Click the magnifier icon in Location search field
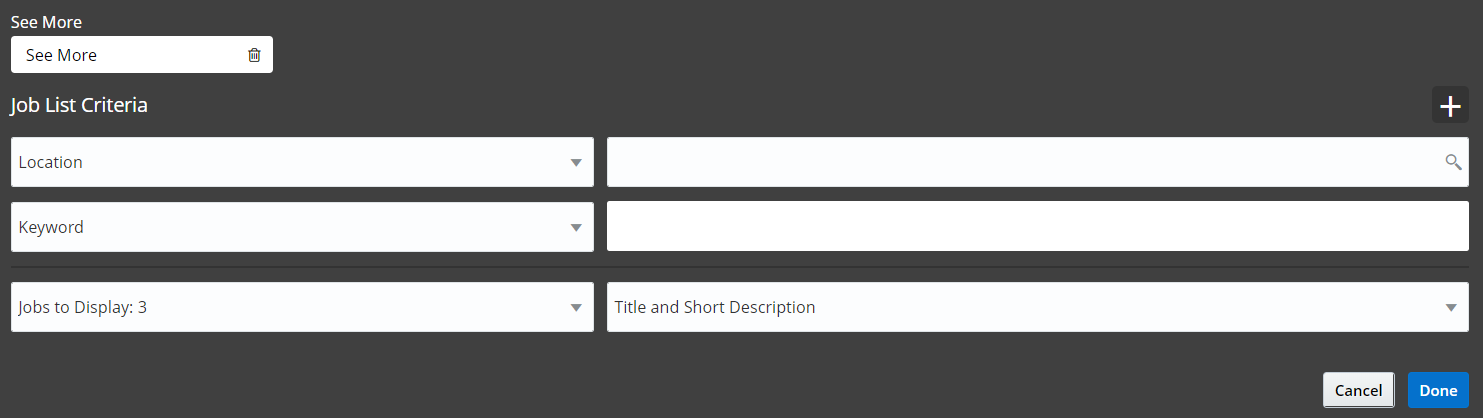 (1453, 162)
